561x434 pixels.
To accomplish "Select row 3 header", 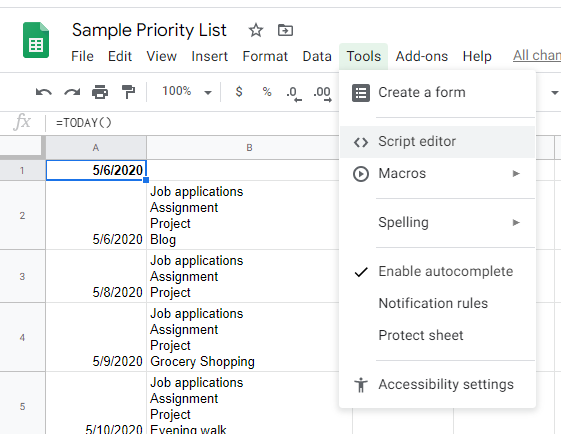I will coord(22,277).
